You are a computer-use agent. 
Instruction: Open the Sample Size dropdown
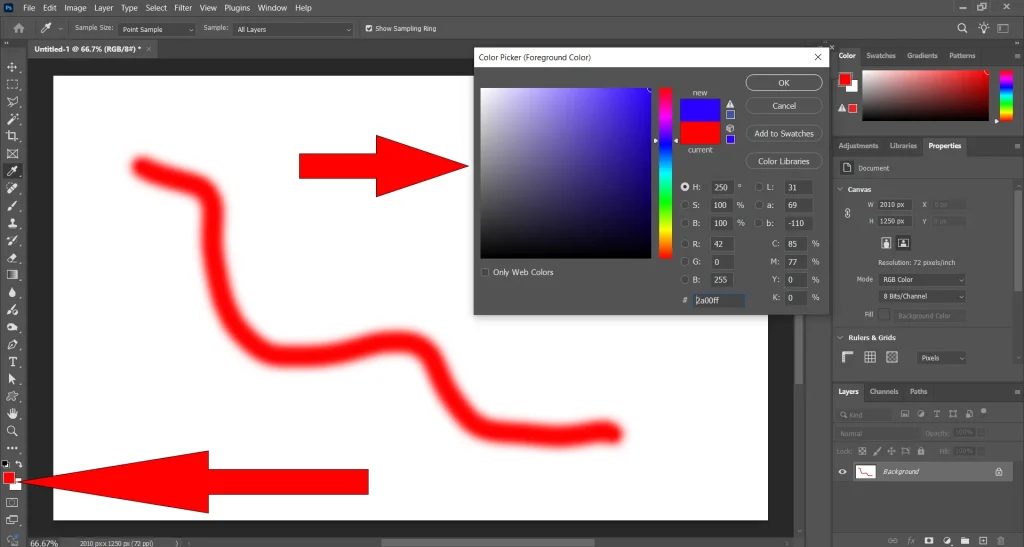point(157,29)
